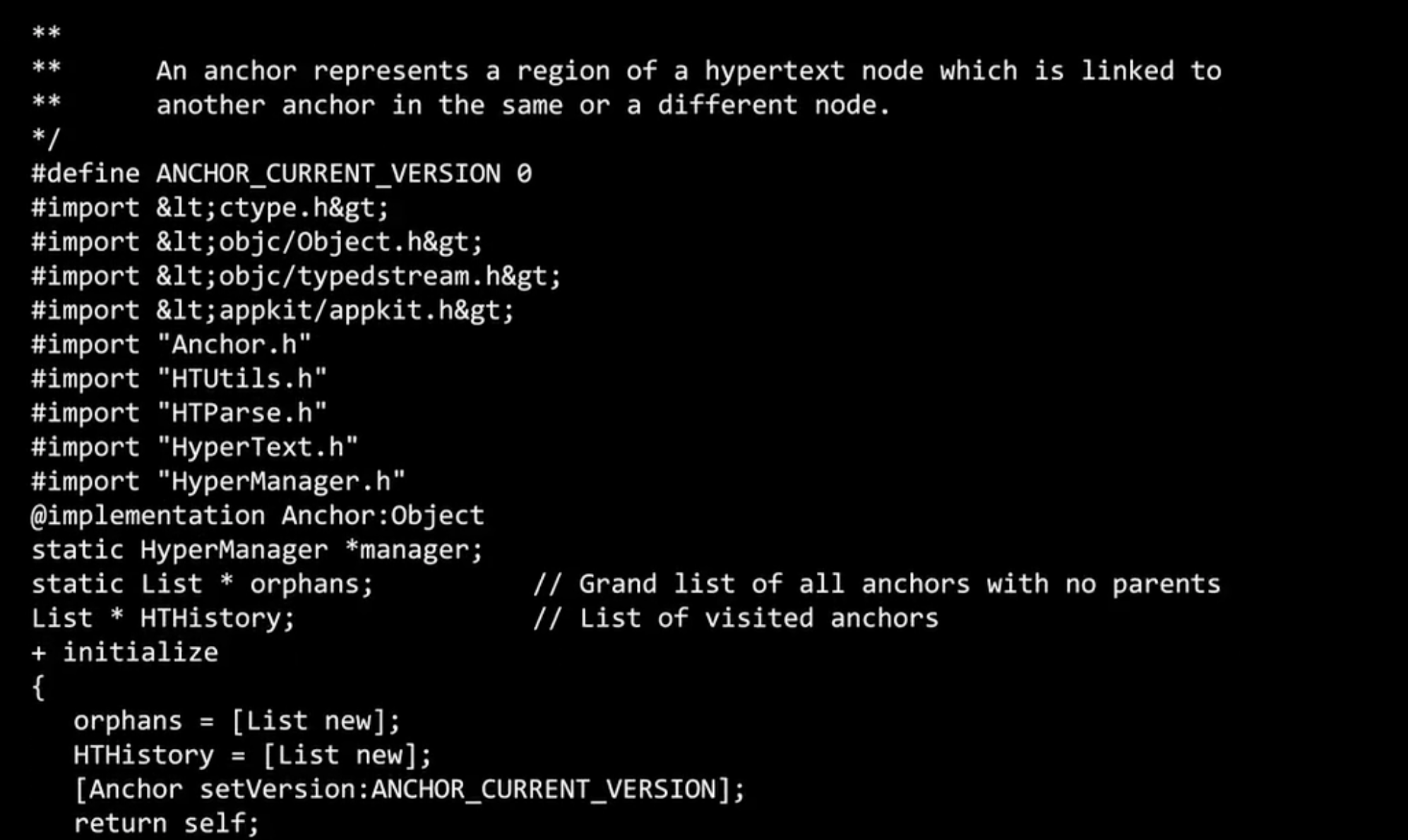Click the static List orphans declaration

click(x=202, y=584)
